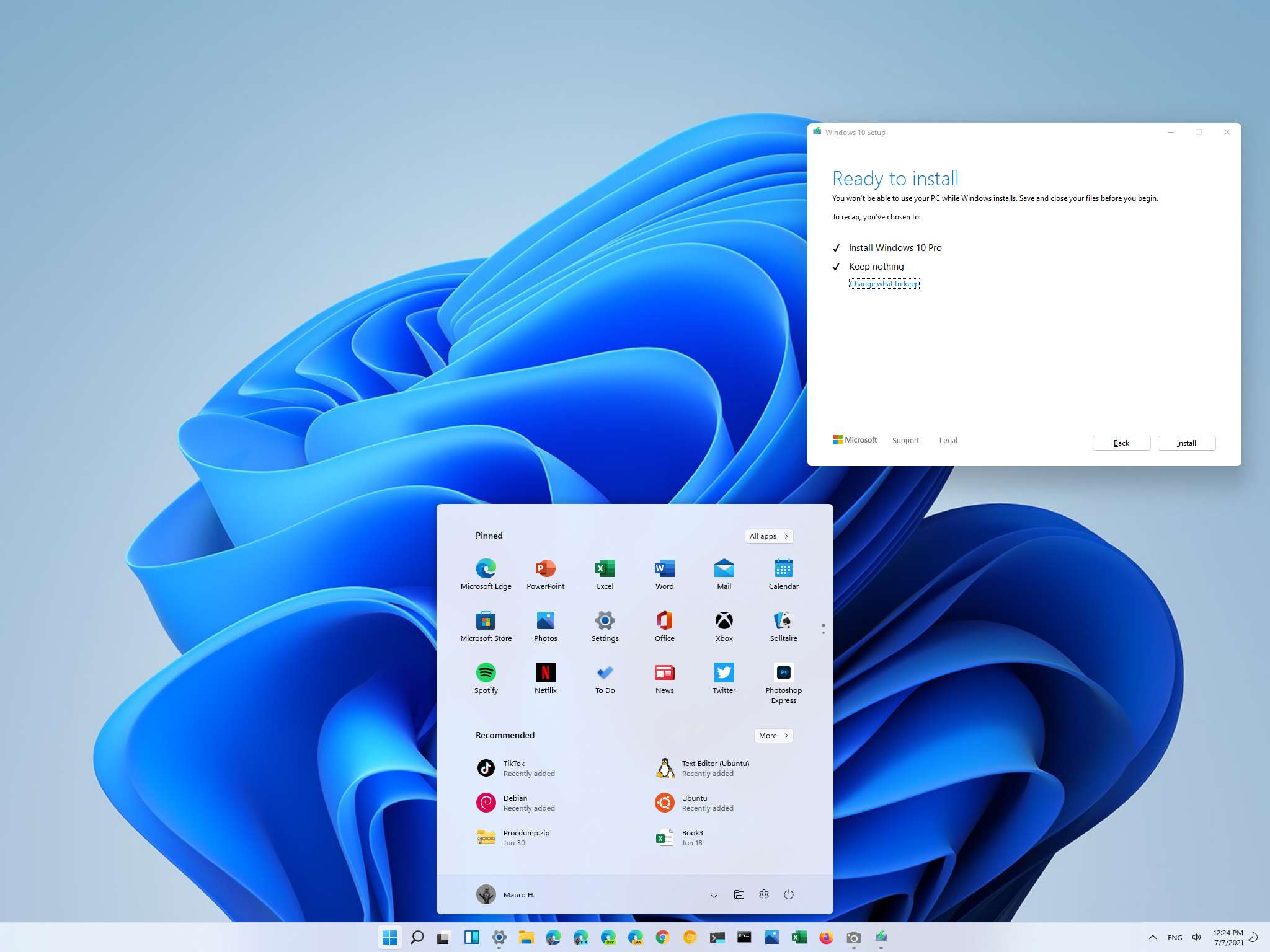Open Netflix app
Screen dimensions: 1270x952
click(x=546, y=679)
